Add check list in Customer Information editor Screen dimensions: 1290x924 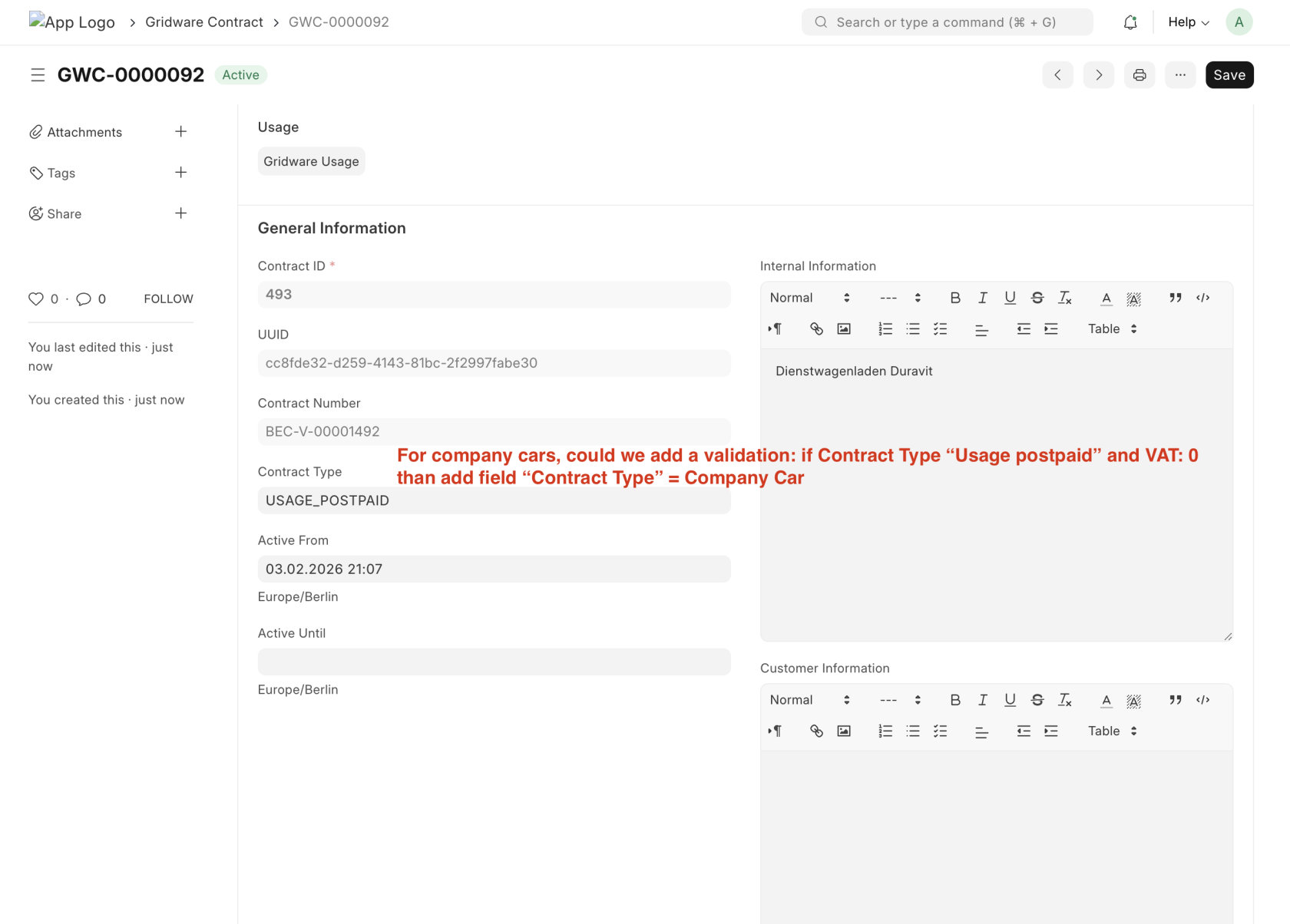[941, 731]
